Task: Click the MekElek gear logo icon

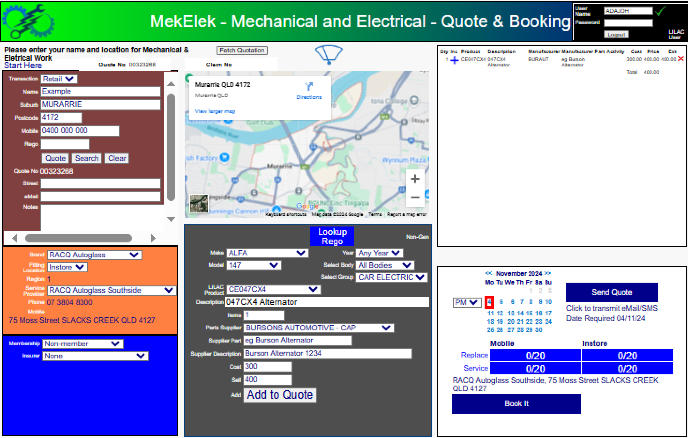Action: coord(28,21)
